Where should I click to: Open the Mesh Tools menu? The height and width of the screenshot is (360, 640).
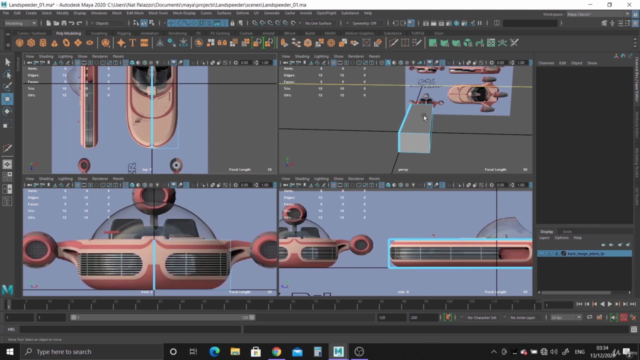(158, 13)
